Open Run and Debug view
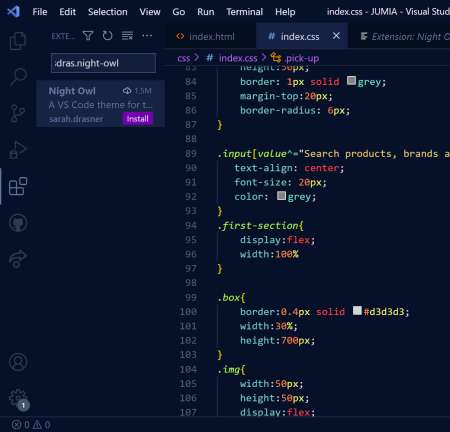Viewport: 450px width, 432px height. [18, 150]
